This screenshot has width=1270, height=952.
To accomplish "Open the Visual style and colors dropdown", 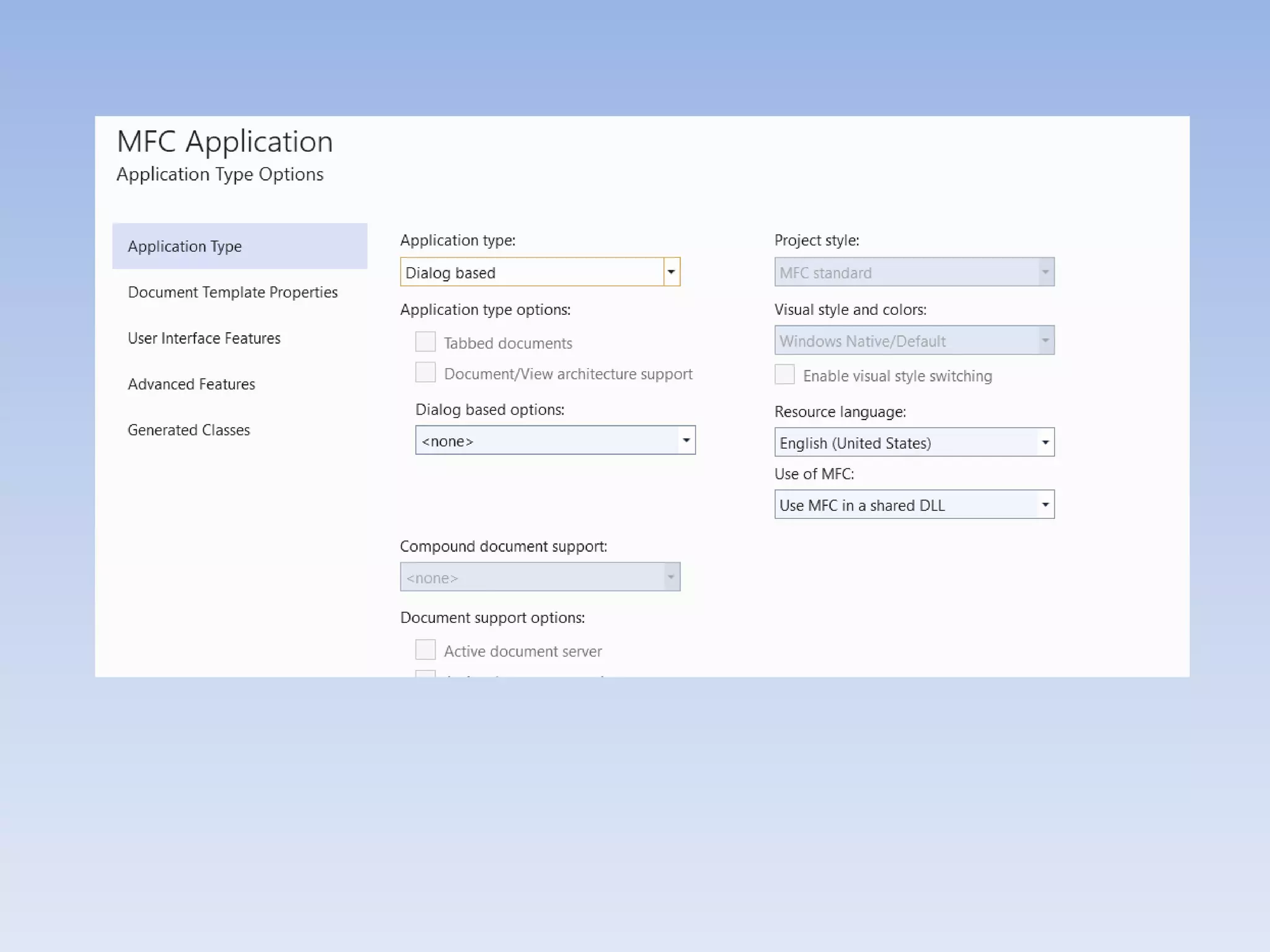I will (1045, 340).
